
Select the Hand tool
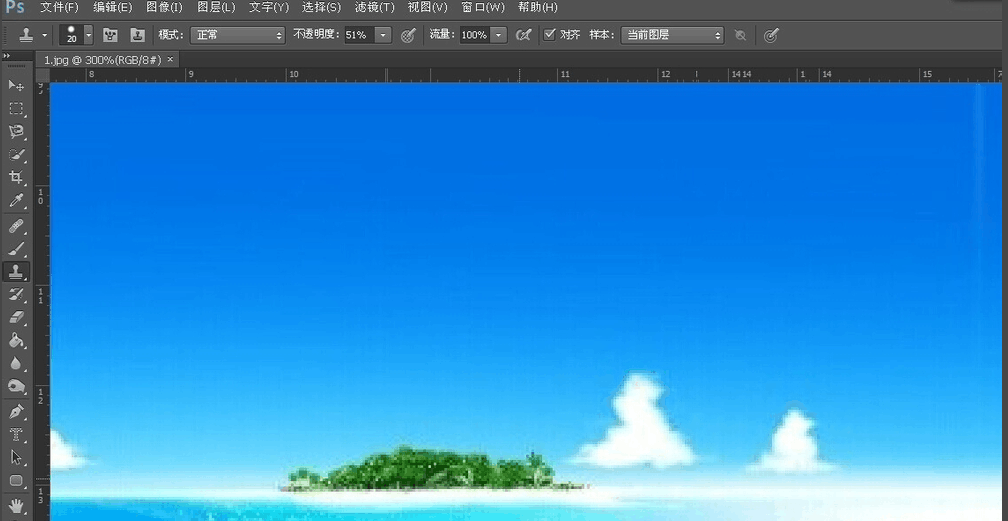[16, 505]
